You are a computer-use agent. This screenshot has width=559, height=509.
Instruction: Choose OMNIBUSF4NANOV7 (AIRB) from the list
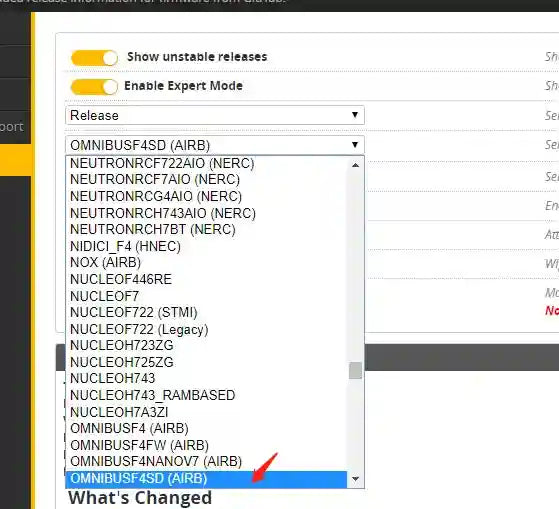[206, 462]
